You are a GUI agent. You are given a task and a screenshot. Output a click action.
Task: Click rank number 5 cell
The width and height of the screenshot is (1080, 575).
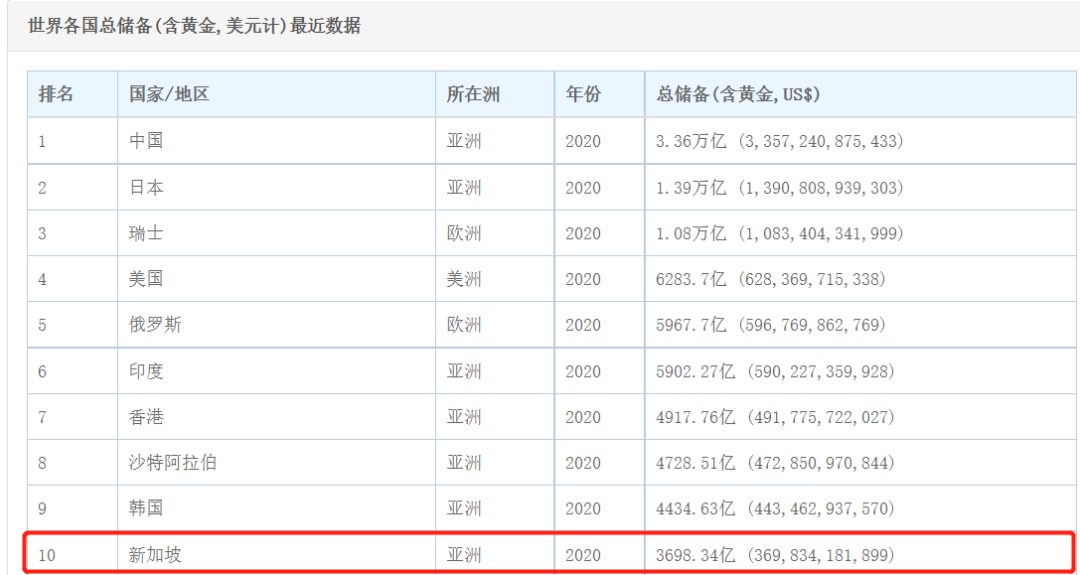[72, 324]
